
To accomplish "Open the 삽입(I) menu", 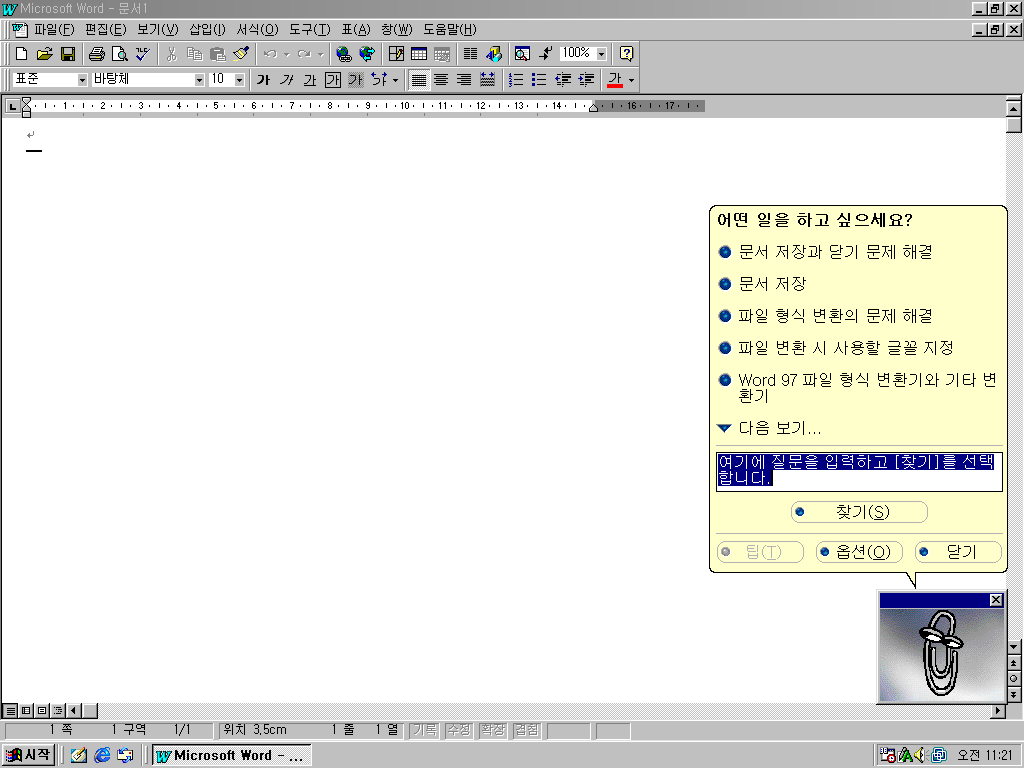I will coord(207,29).
